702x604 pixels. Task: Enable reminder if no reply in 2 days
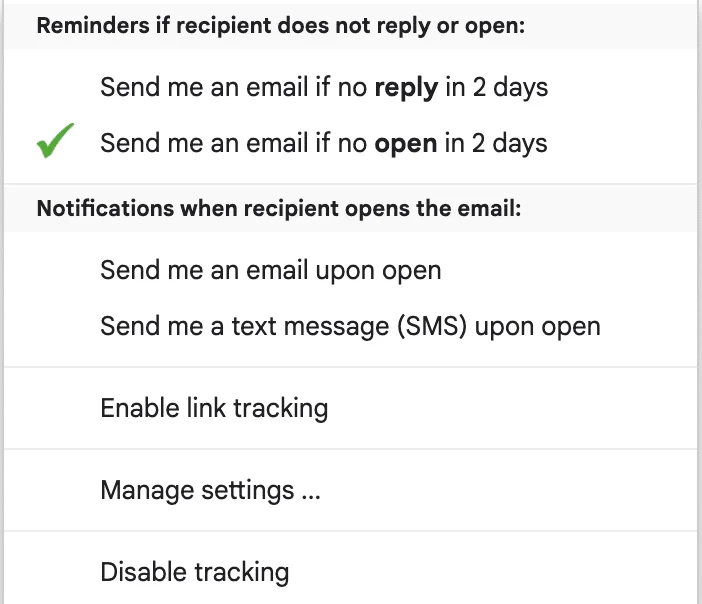(x=351, y=87)
